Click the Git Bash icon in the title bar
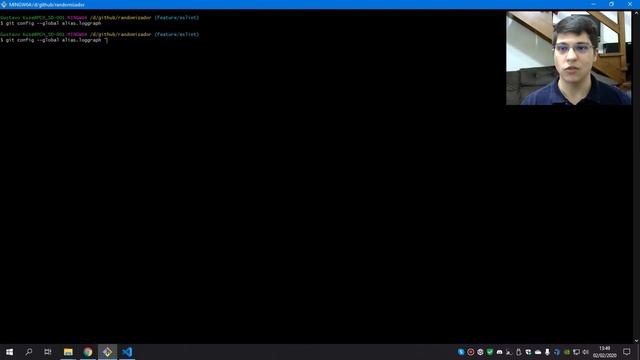 [4, 4]
